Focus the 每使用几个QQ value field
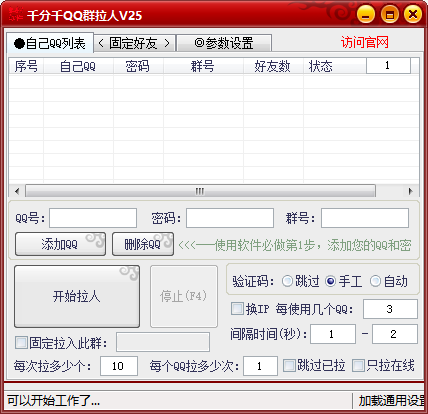 click(390, 309)
